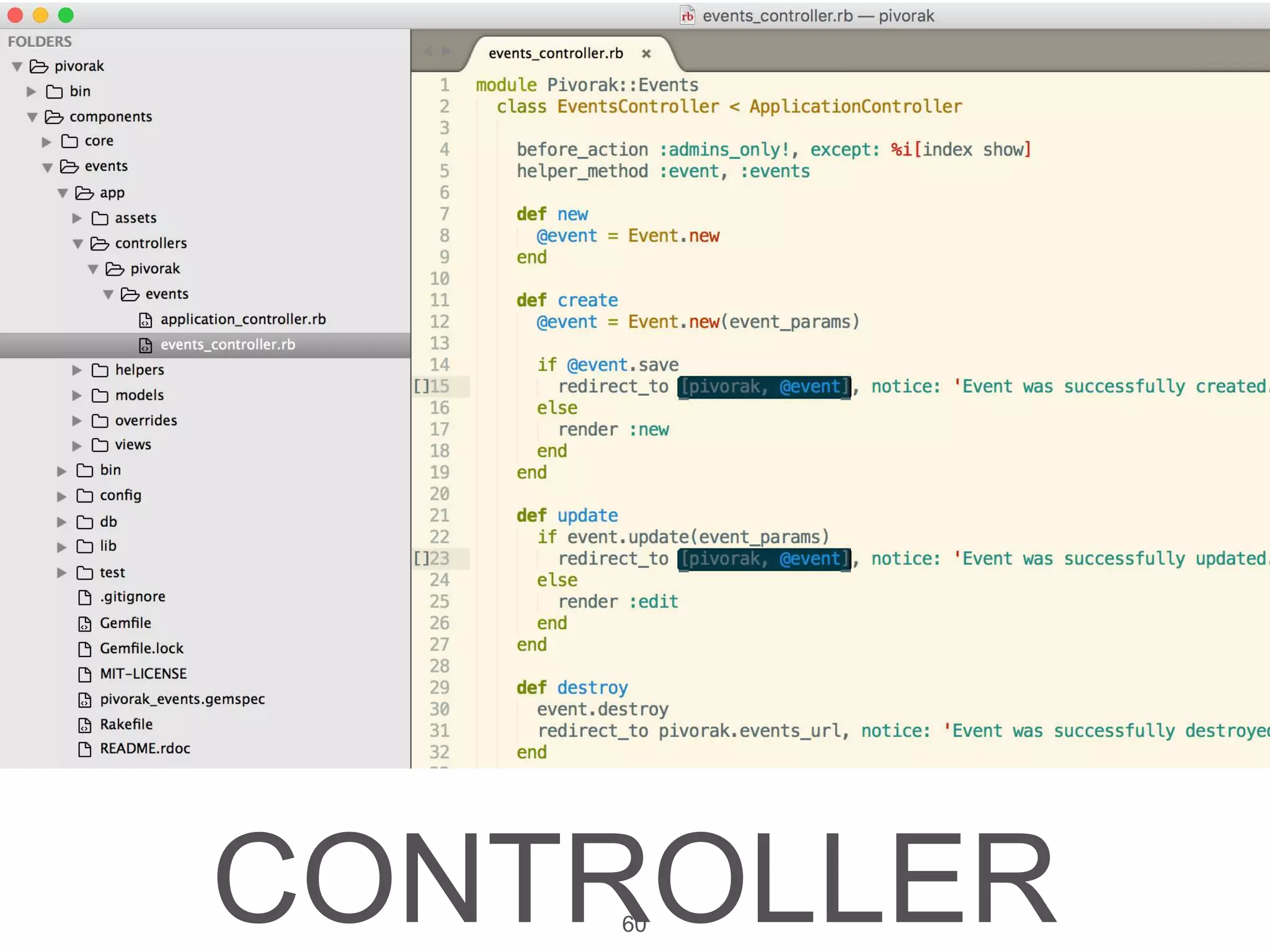The image size is (1270, 952).
Task: Expand the overrides folder arrow
Action: pyautogui.click(x=77, y=421)
